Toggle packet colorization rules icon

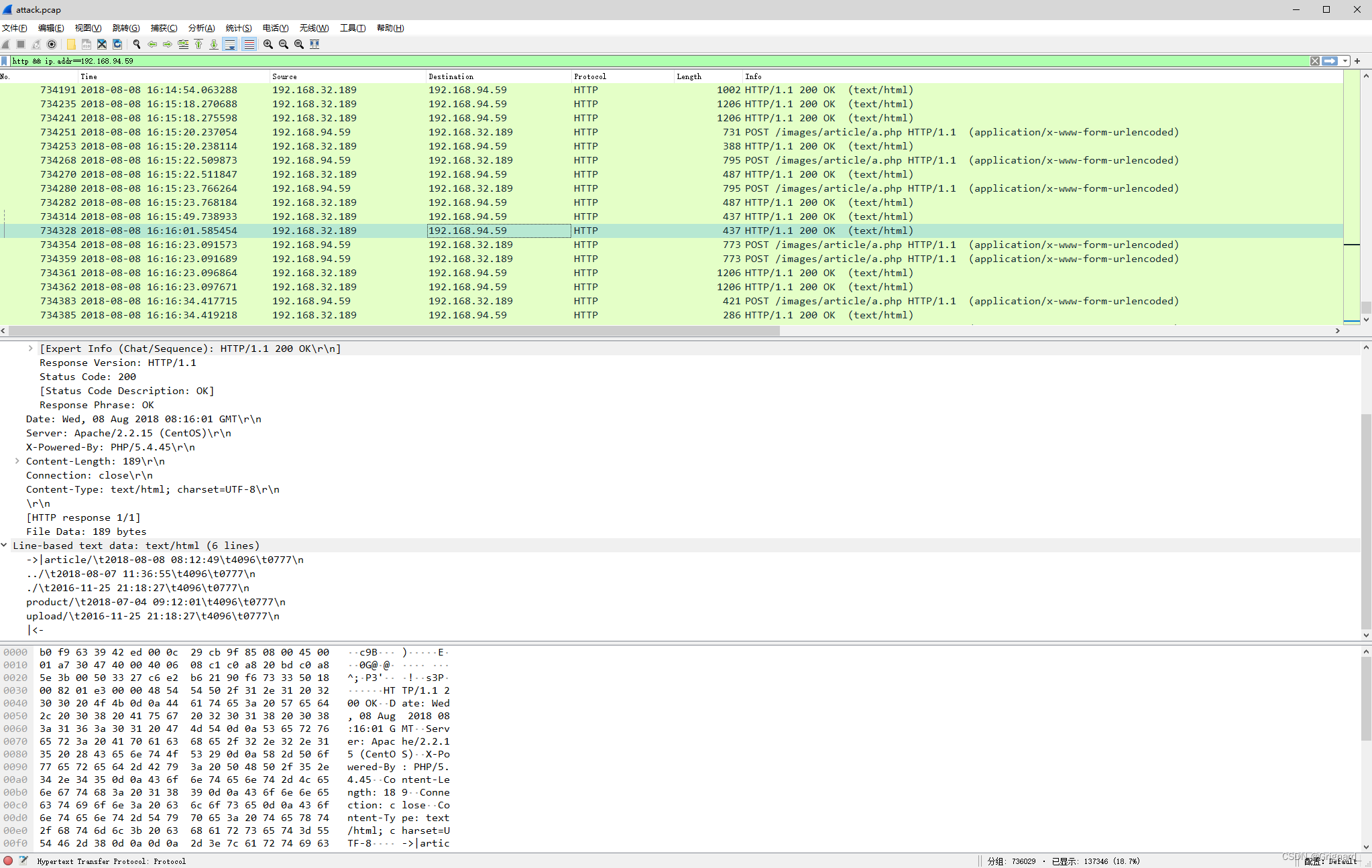[x=249, y=44]
